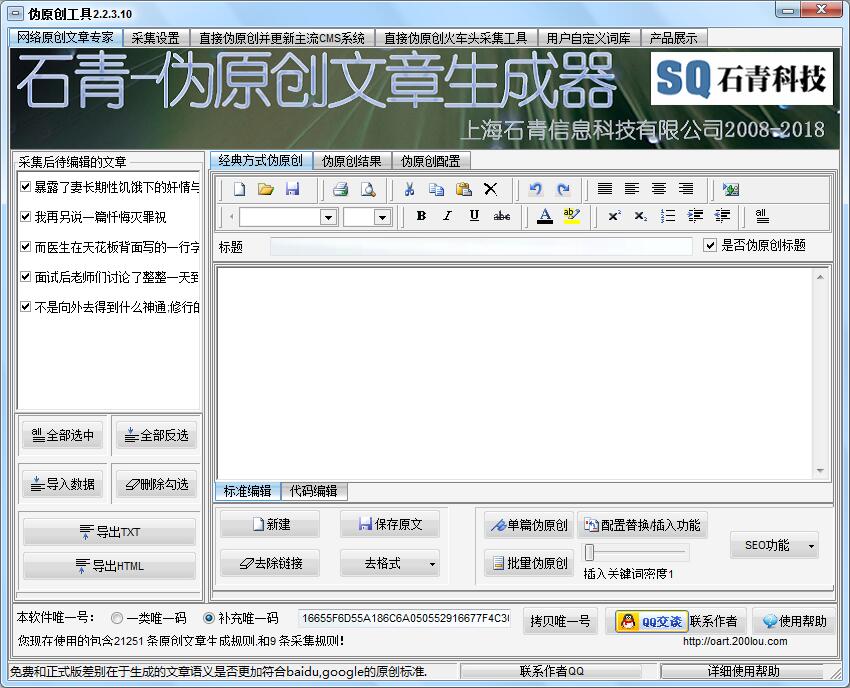
Task: Uncheck article 不是向外去得到什么神通
Action: (x=25, y=306)
